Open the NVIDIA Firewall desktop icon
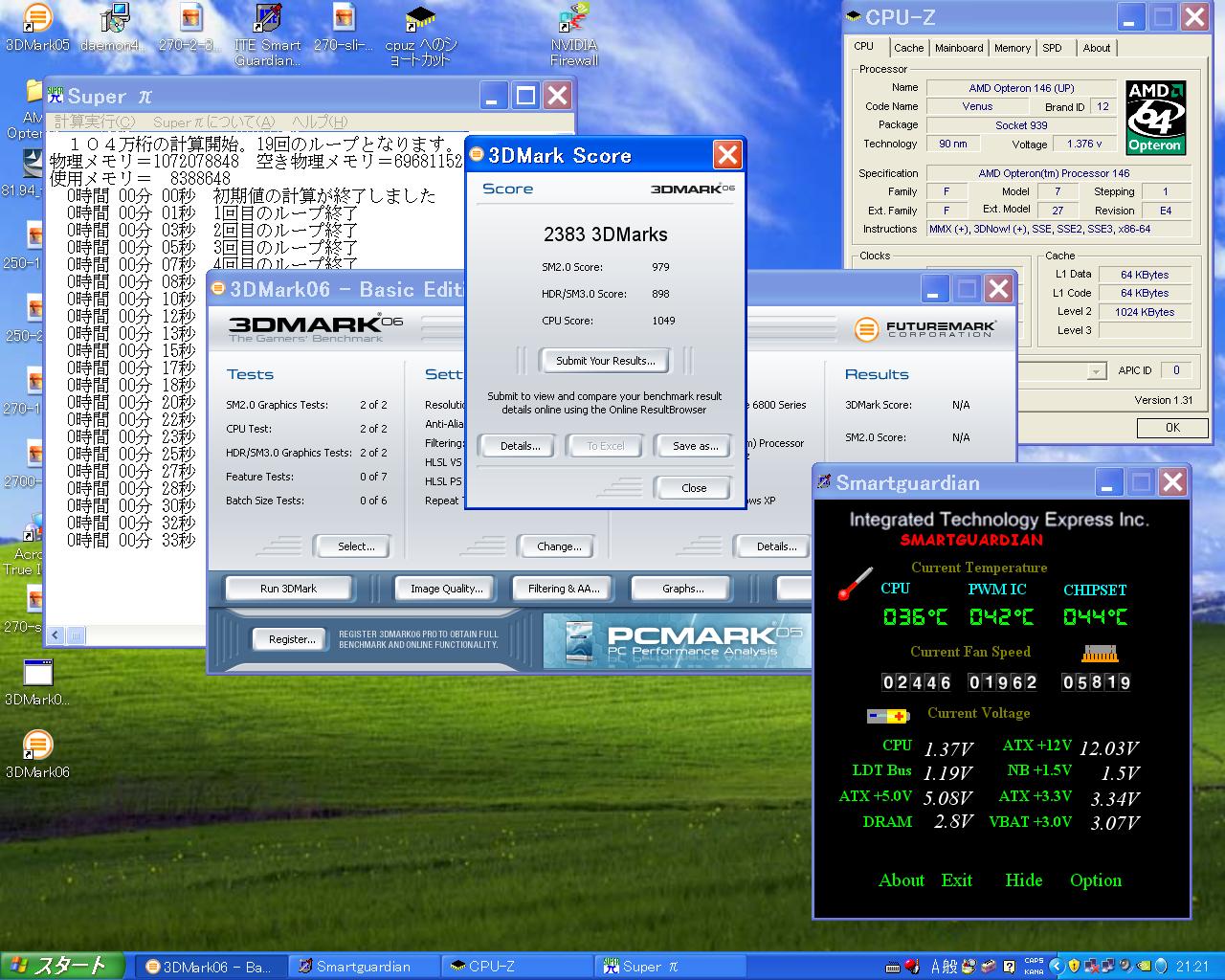 click(574, 34)
